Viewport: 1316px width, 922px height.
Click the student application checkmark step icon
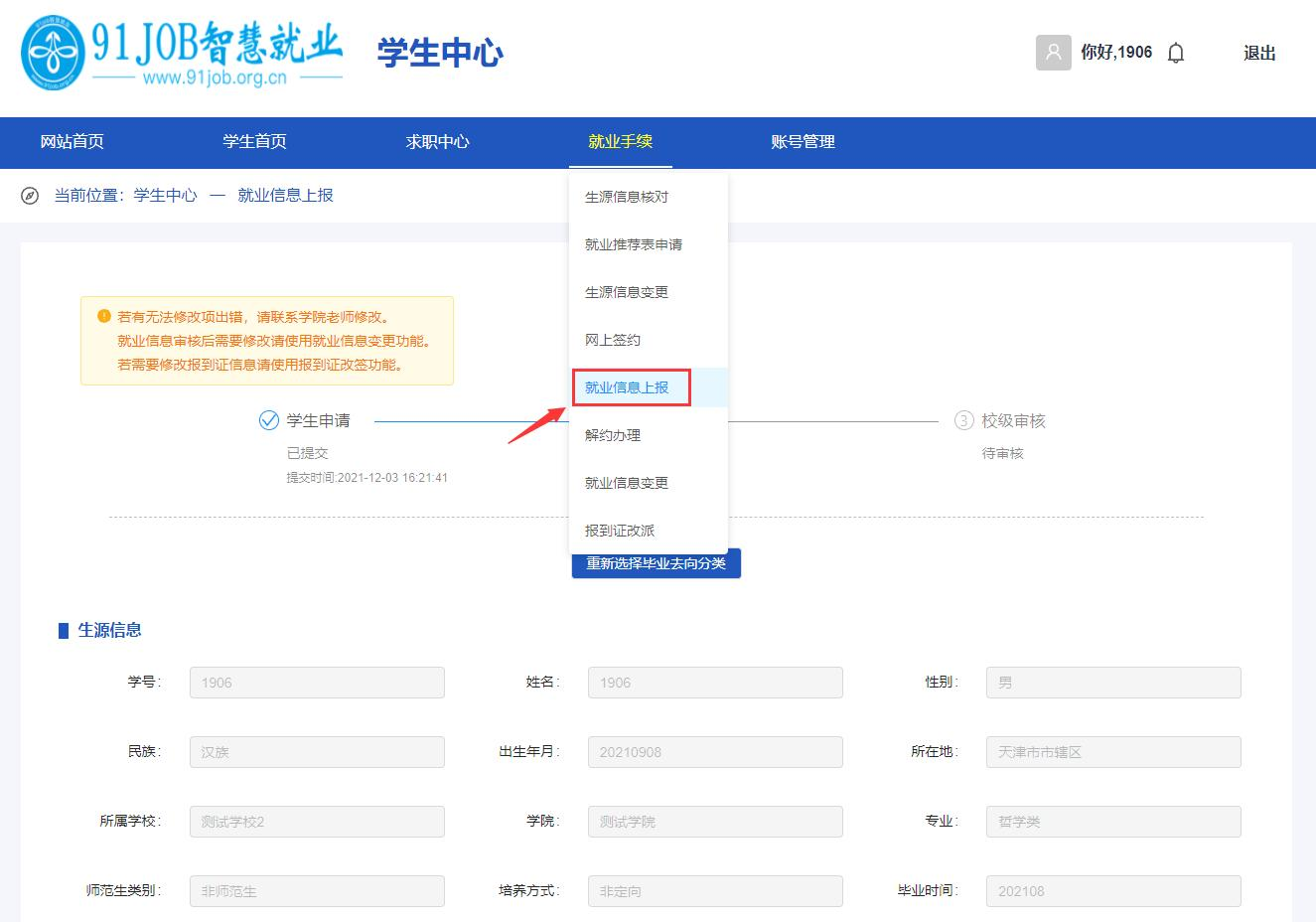[x=268, y=420]
